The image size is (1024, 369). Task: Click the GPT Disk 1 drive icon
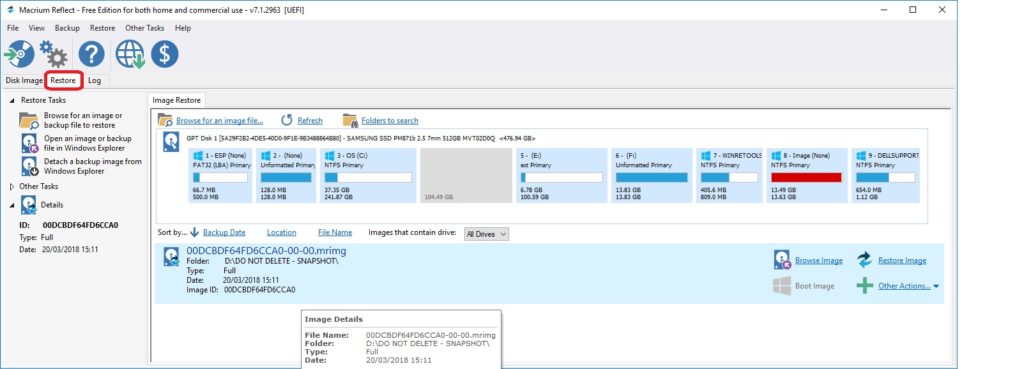point(171,142)
